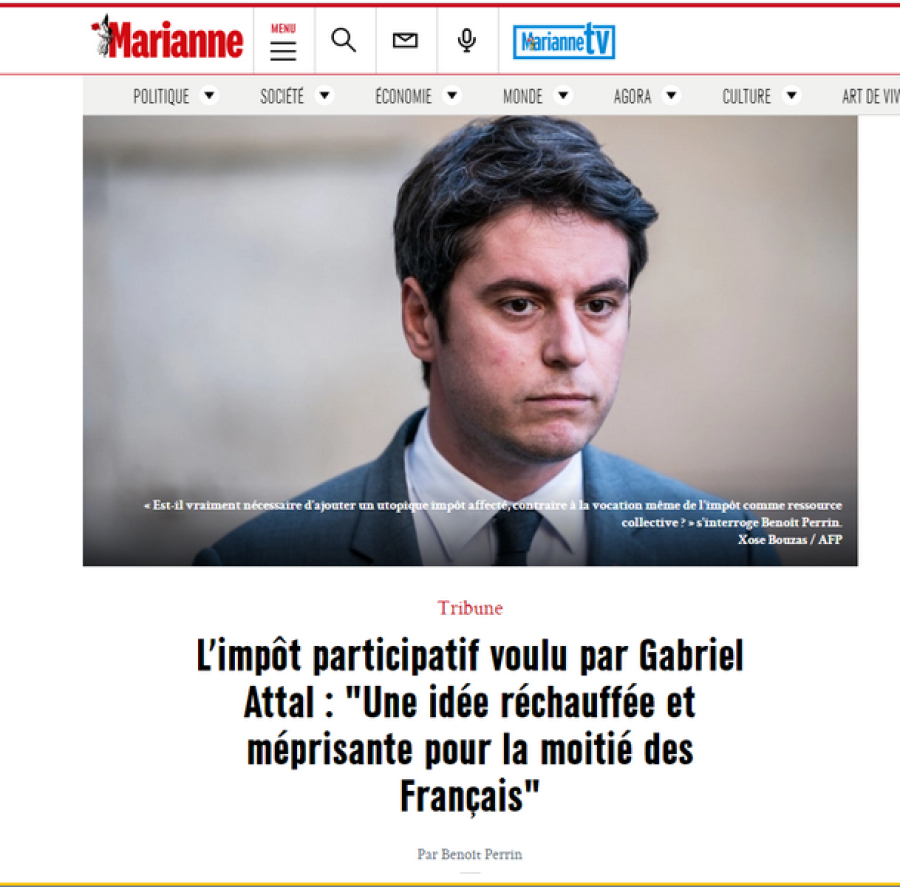Open the Art de vivre section
Viewport: 900px width, 887px height.
point(871,96)
